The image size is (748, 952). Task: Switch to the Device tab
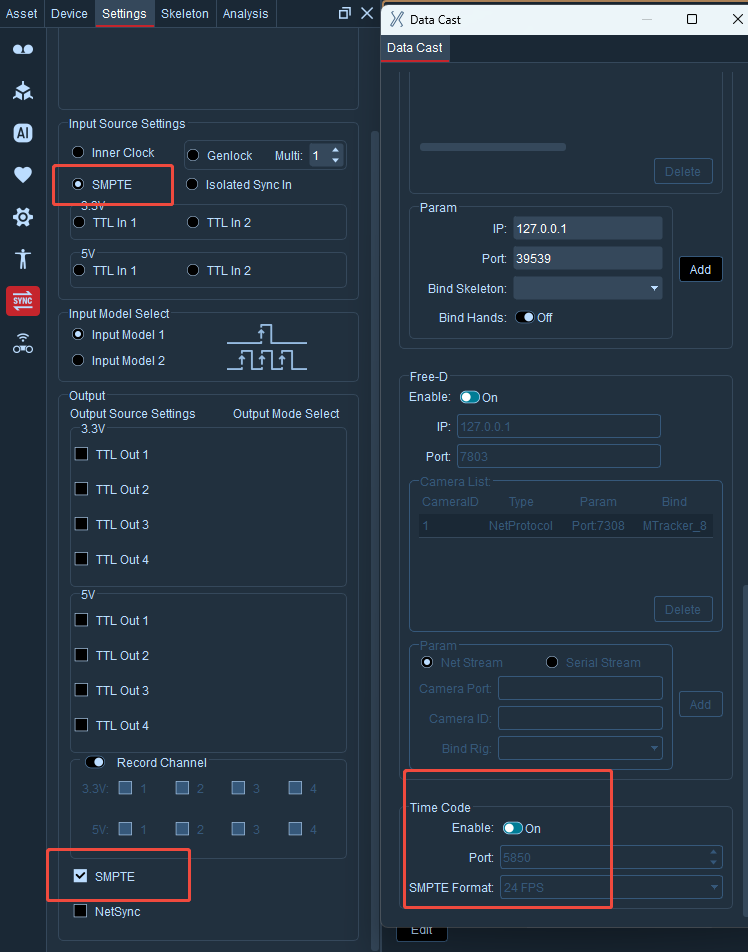point(69,13)
